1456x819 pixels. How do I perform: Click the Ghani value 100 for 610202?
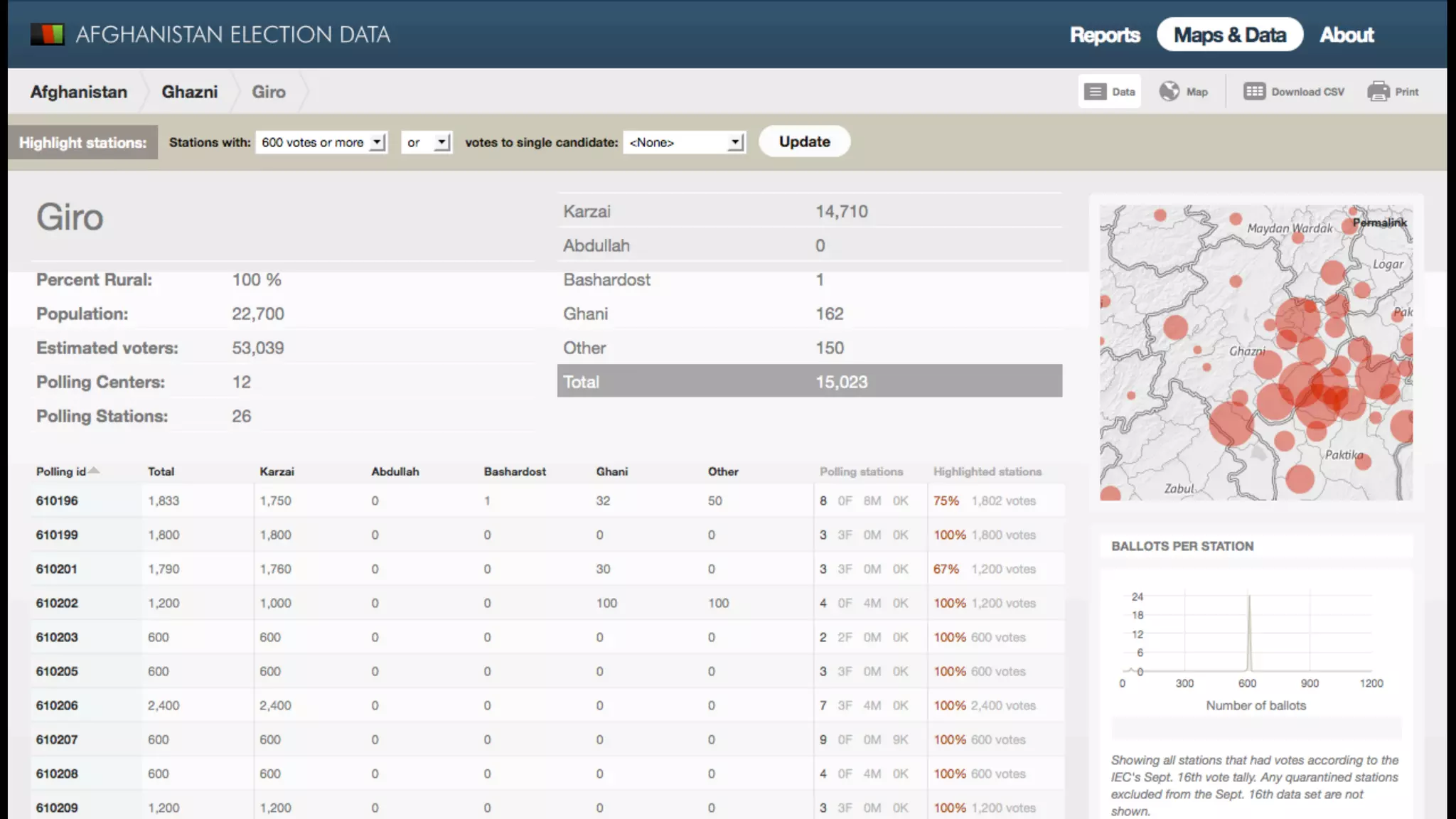click(x=606, y=603)
